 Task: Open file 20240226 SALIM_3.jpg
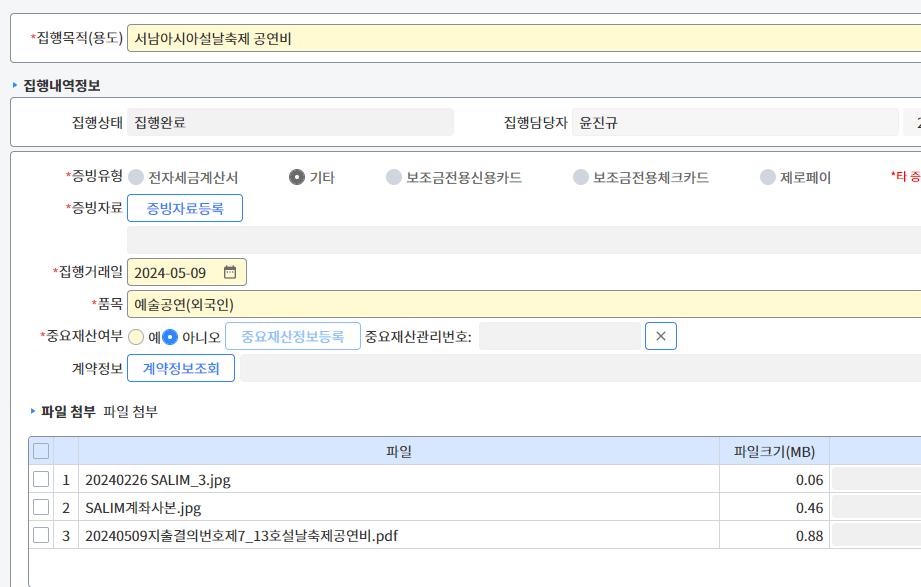pyautogui.click(x=158, y=480)
